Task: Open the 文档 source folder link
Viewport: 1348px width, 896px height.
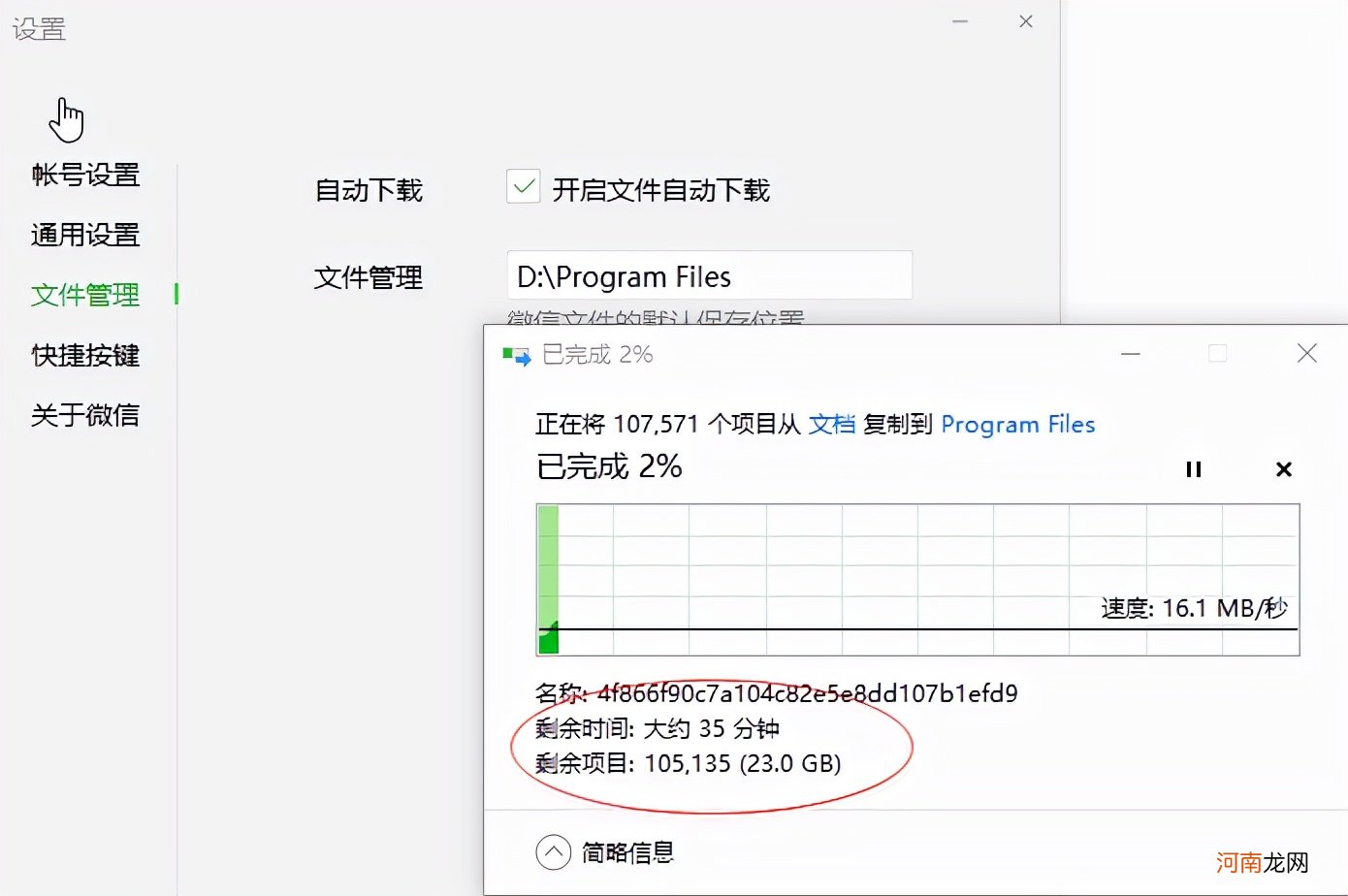Action: 832,424
